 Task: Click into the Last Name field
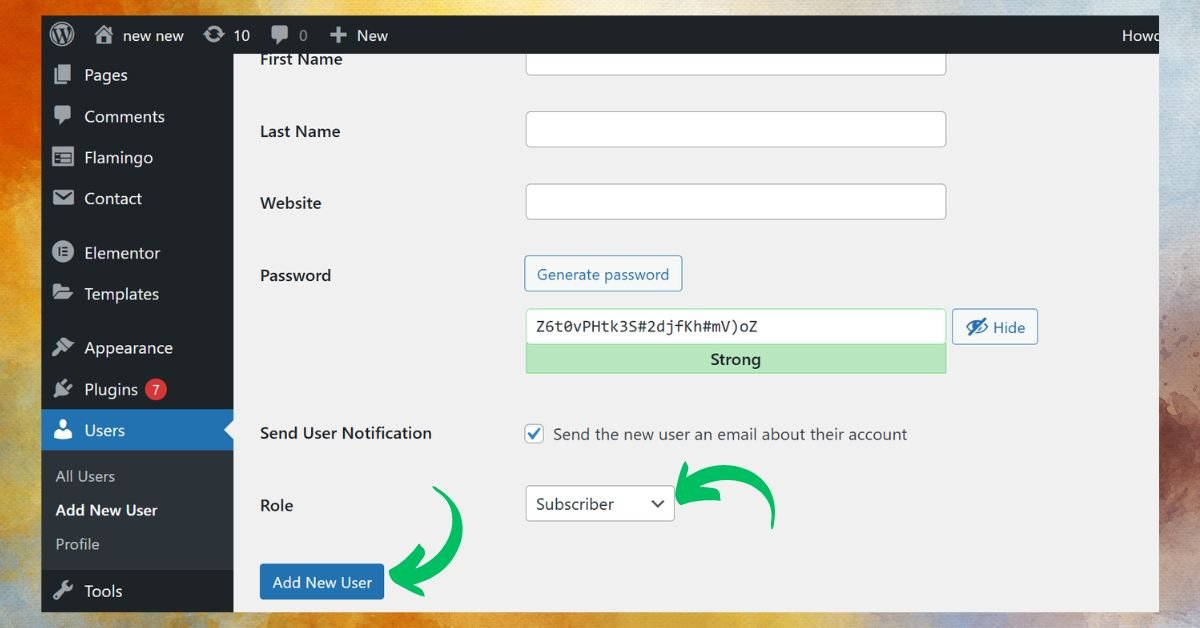(736, 129)
